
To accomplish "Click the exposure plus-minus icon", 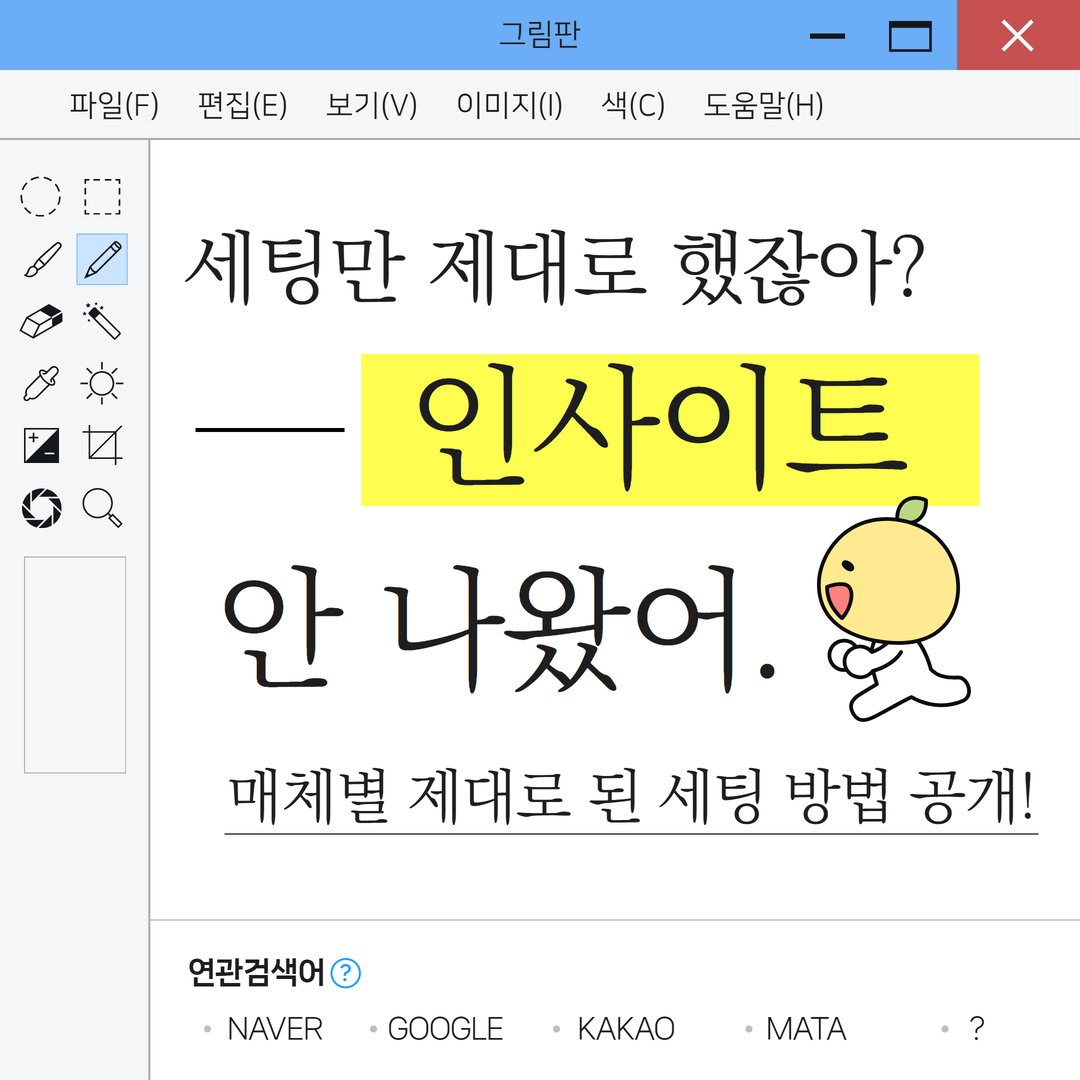I will point(41,445).
